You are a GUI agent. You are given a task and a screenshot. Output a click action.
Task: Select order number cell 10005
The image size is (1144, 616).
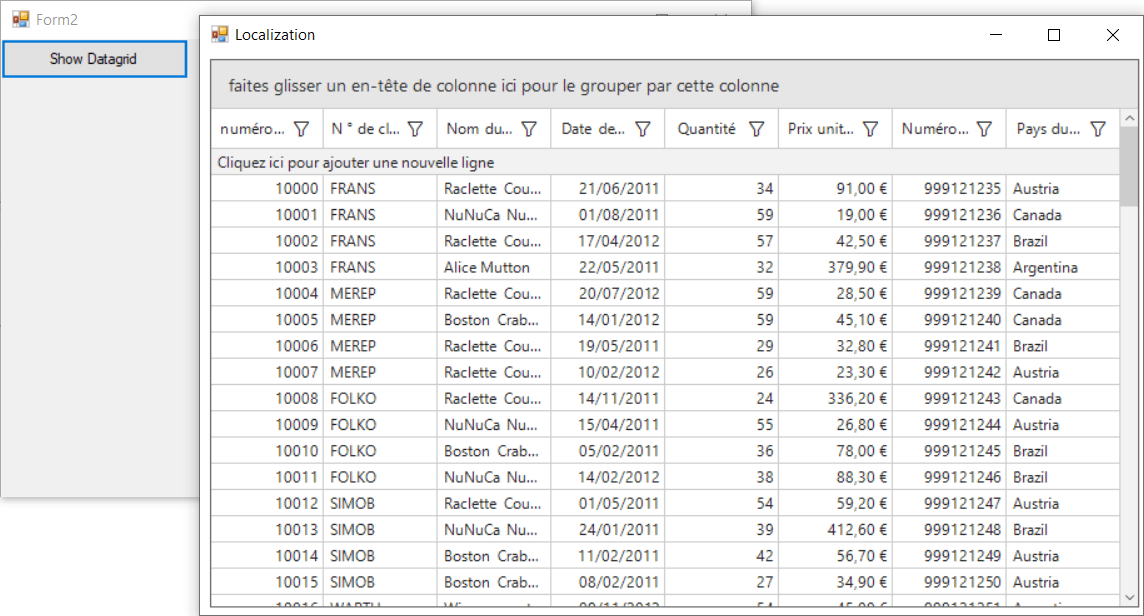(x=268, y=320)
